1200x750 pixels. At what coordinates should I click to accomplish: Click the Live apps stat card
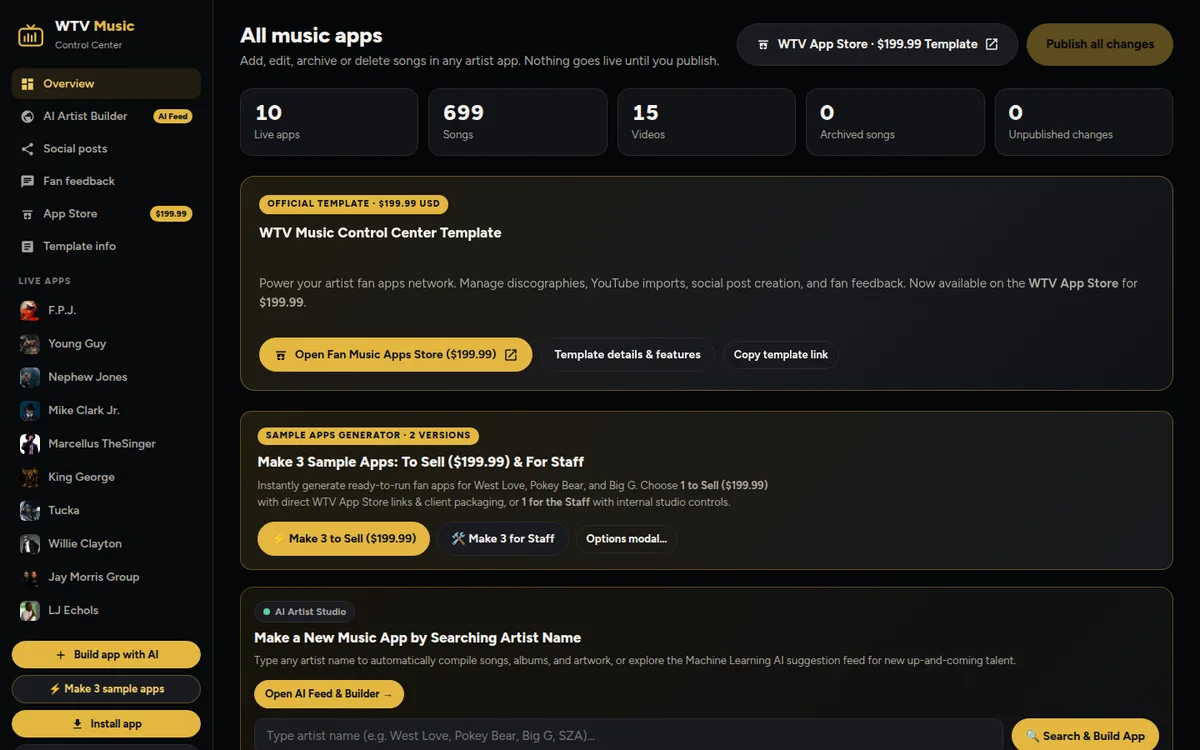pyautogui.click(x=329, y=122)
